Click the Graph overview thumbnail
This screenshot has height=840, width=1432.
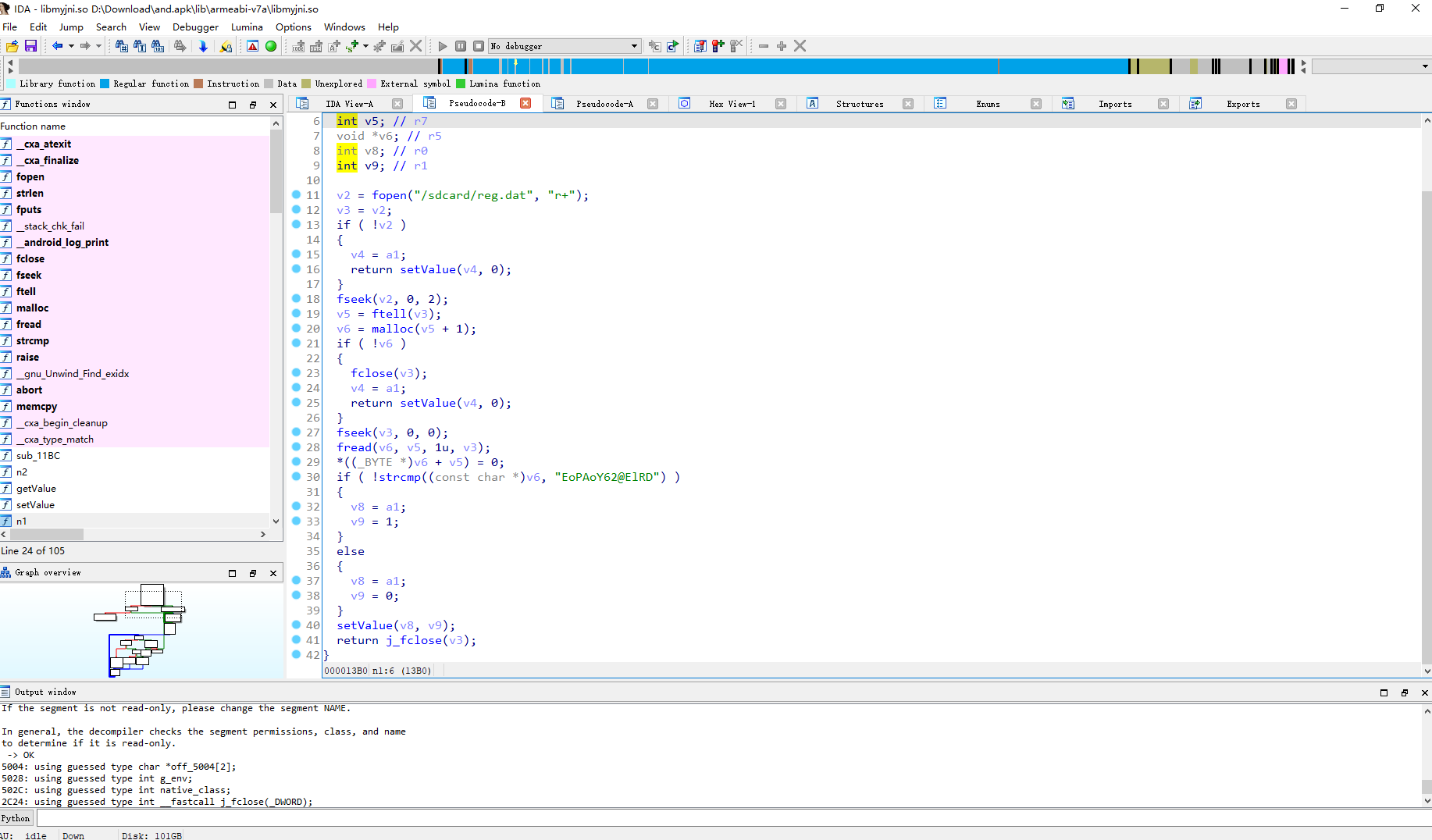[x=141, y=630]
